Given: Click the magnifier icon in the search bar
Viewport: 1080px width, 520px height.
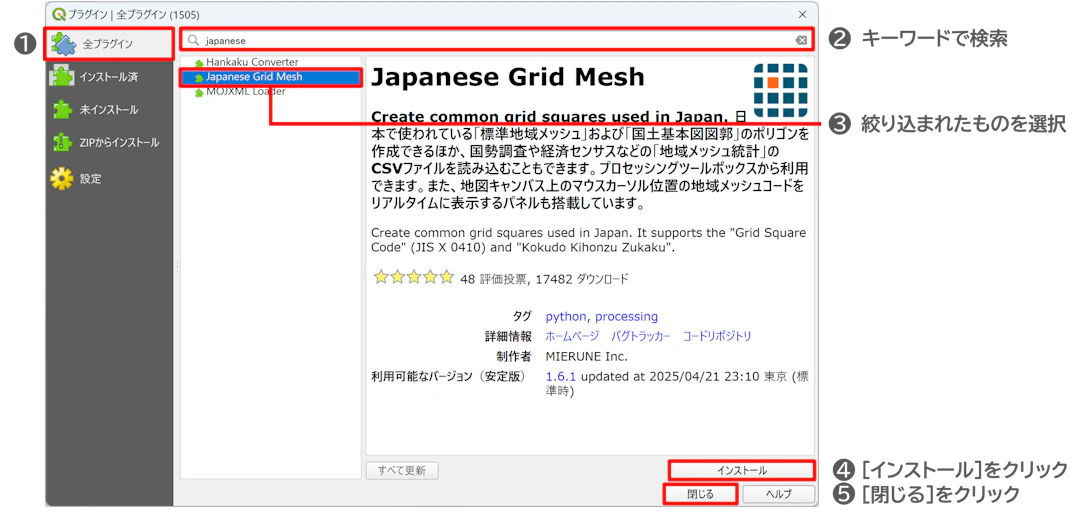Looking at the screenshot, I should pos(194,40).
